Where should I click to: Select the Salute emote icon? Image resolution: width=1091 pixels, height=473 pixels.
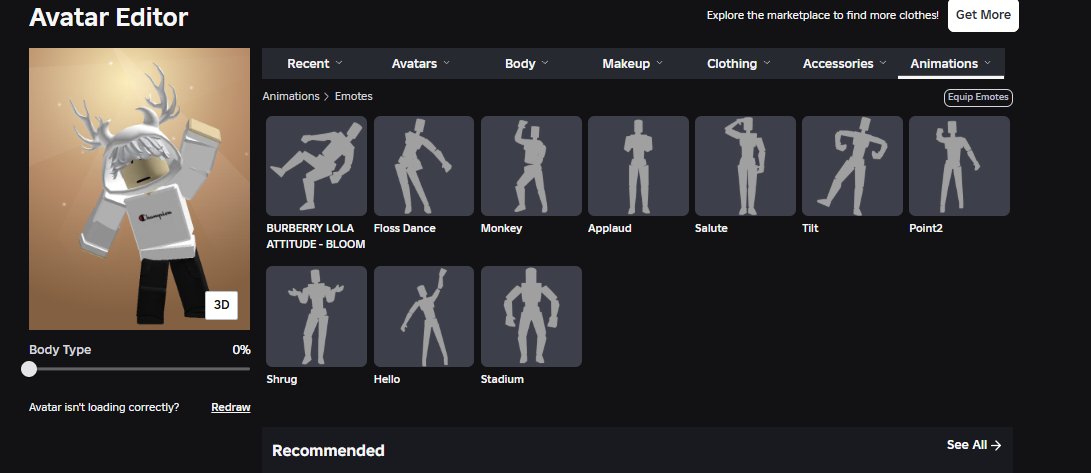click(x=745, y=166)
